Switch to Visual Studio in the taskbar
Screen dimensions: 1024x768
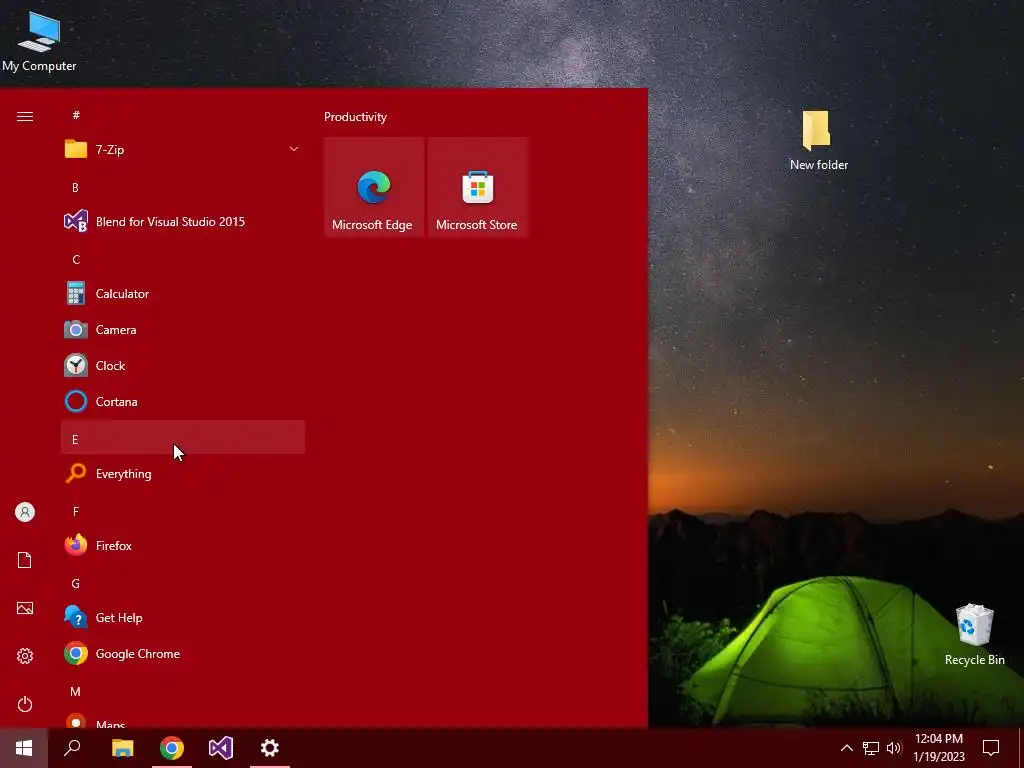(221, 748)
